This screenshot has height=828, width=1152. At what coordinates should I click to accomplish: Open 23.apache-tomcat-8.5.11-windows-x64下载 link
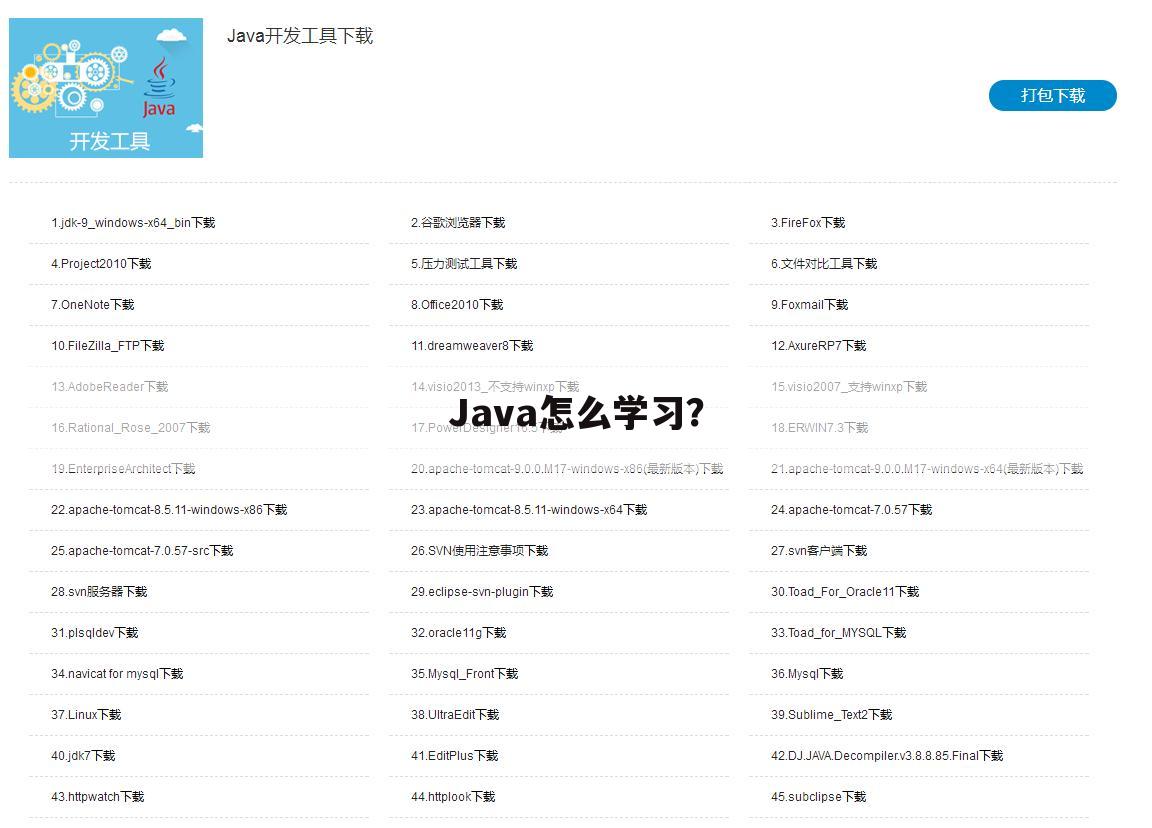click(529, 510)
